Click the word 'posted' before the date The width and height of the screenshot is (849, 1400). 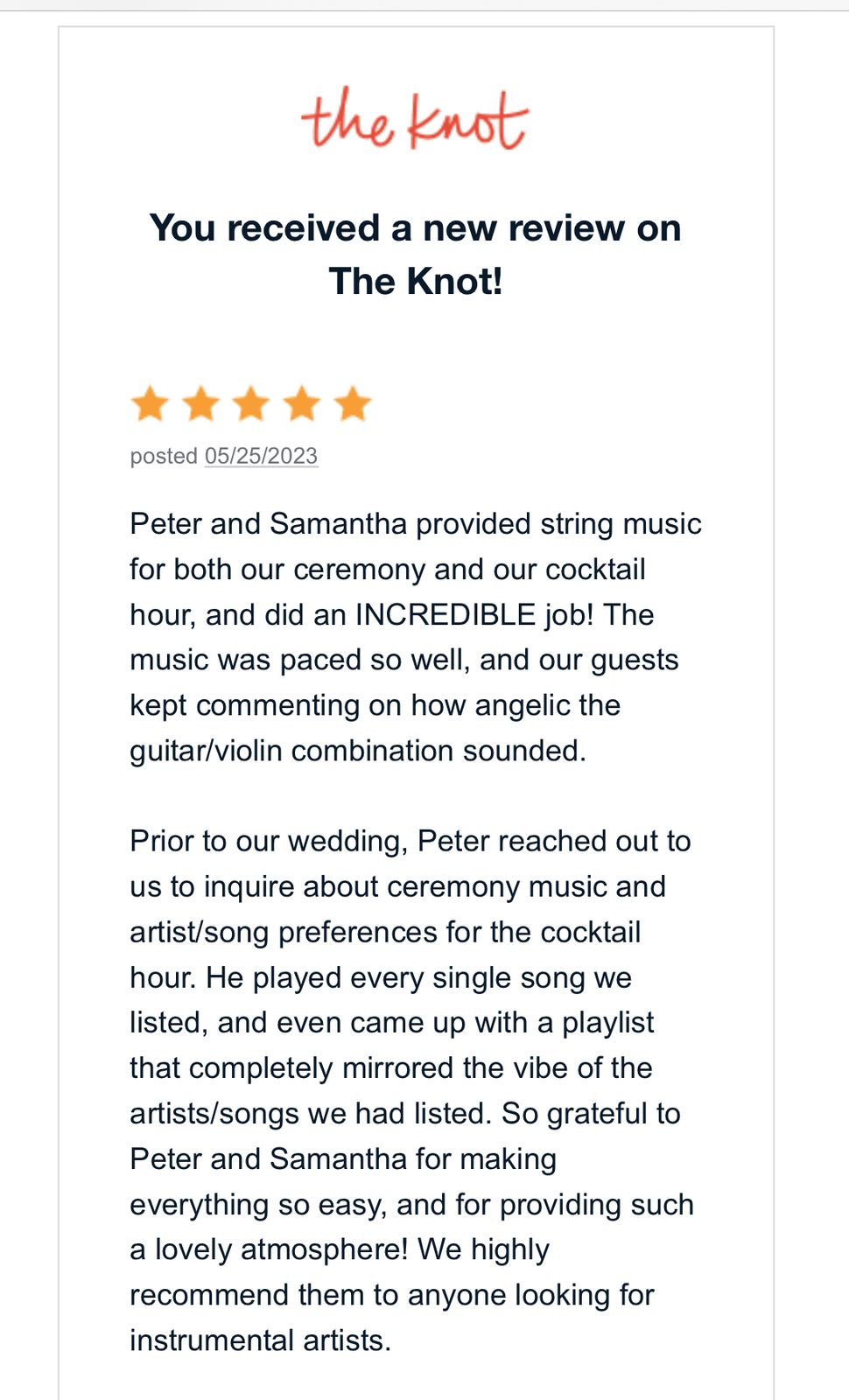(x=164, y=456)
